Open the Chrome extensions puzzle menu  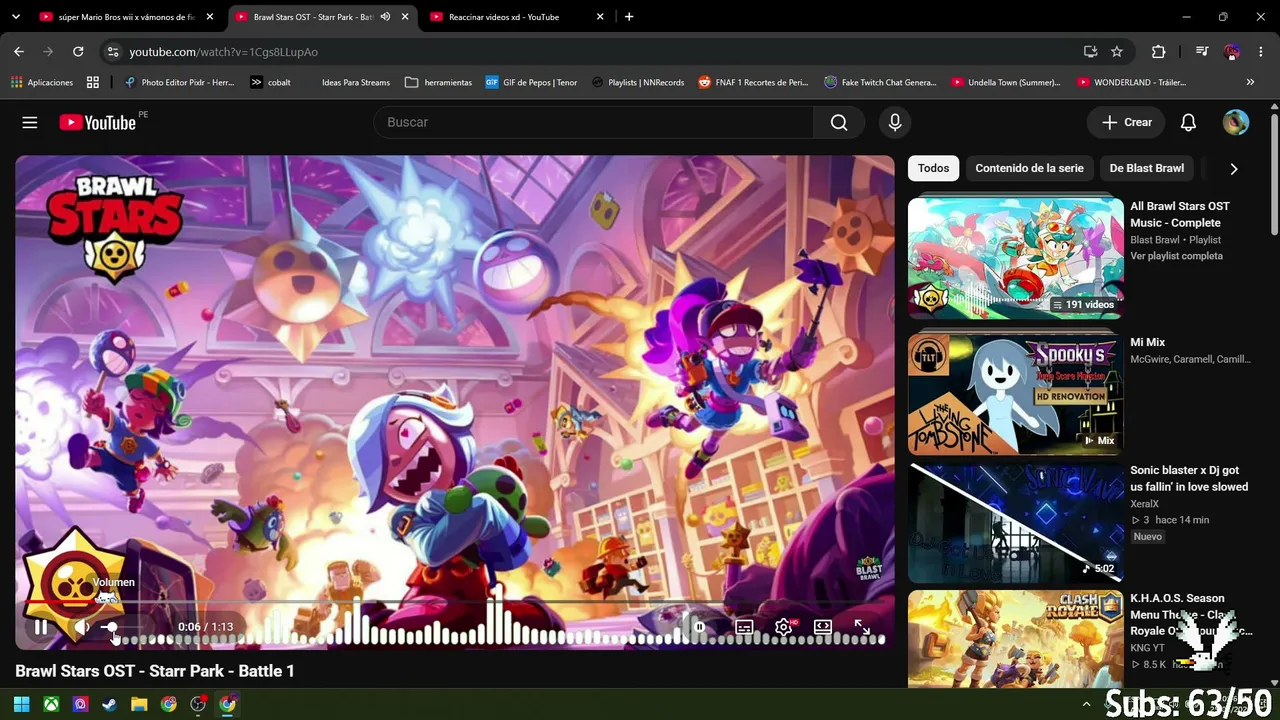pos(1159,52)
